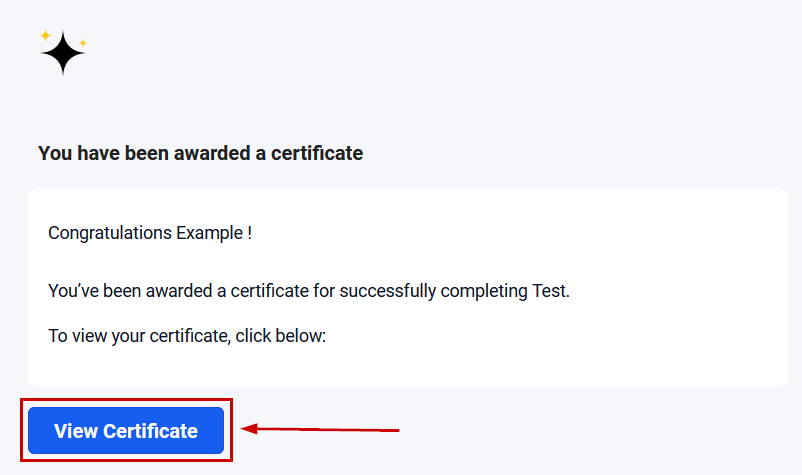The image size is (802, 475).
Task: Click the small yellow sparkle right of logo
Action: 82,43
